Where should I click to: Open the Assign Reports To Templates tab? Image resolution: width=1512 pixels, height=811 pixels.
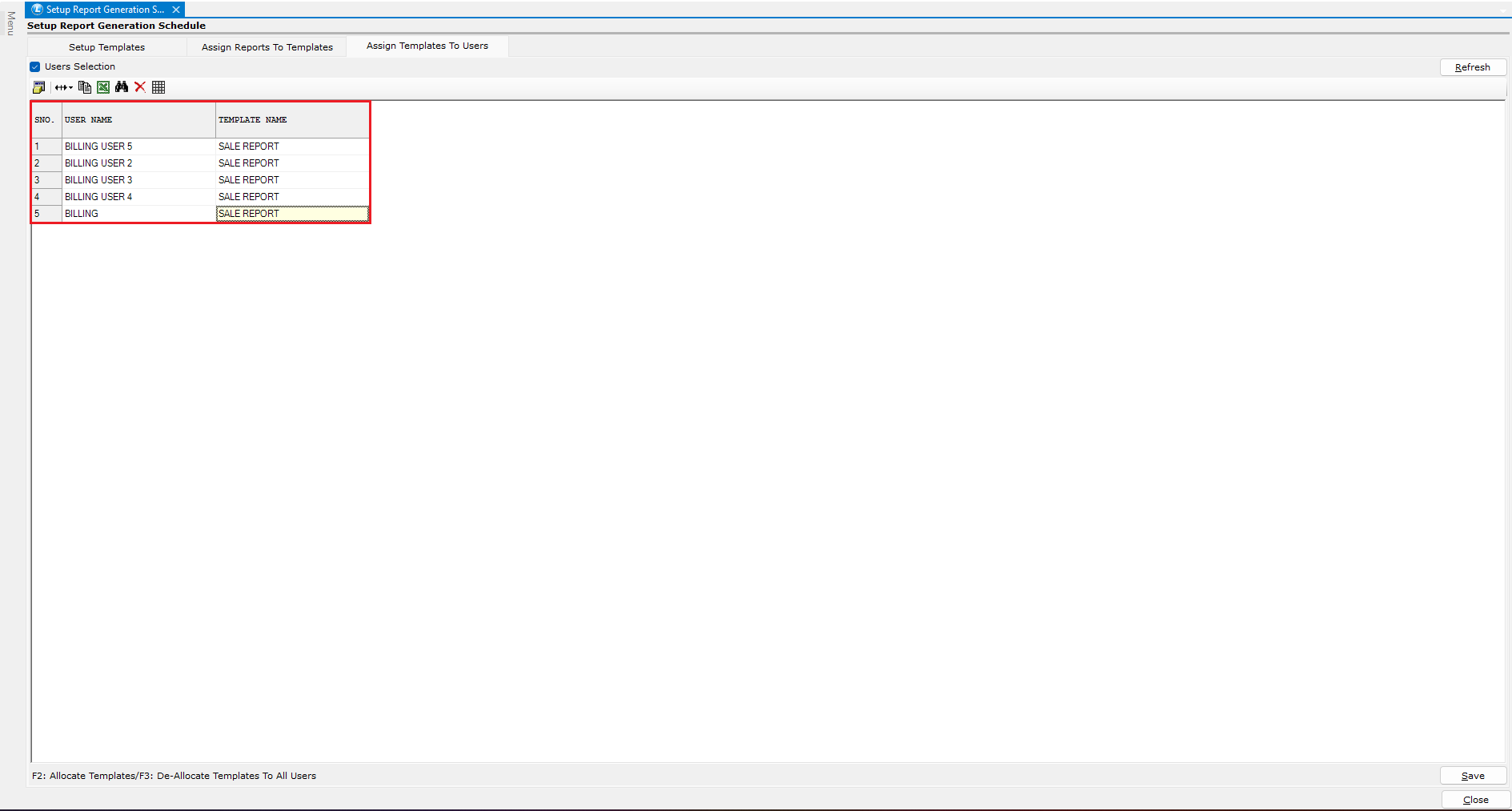[x=267, y=47]
